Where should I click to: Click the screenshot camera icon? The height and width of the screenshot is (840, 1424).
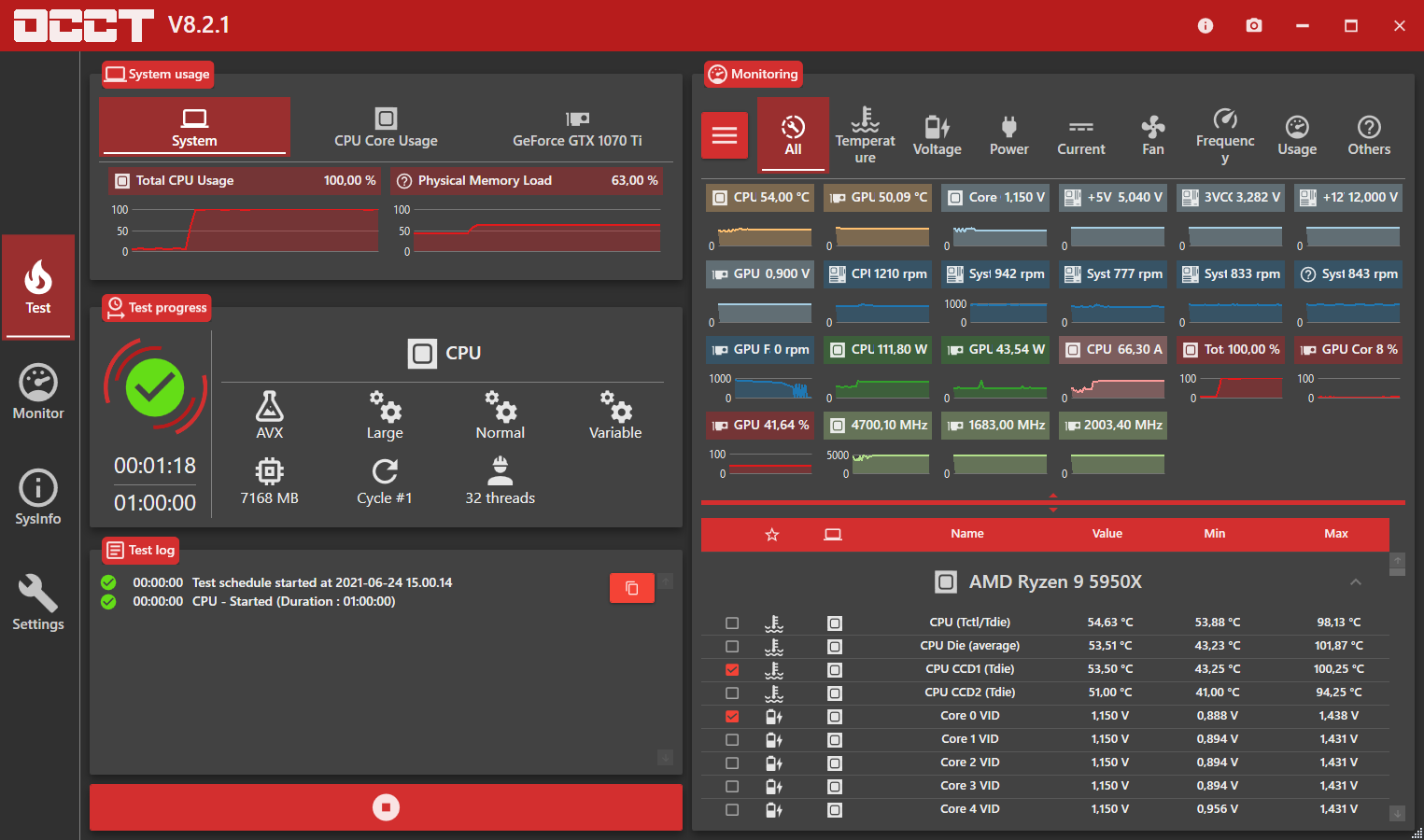pos(1254,25)
